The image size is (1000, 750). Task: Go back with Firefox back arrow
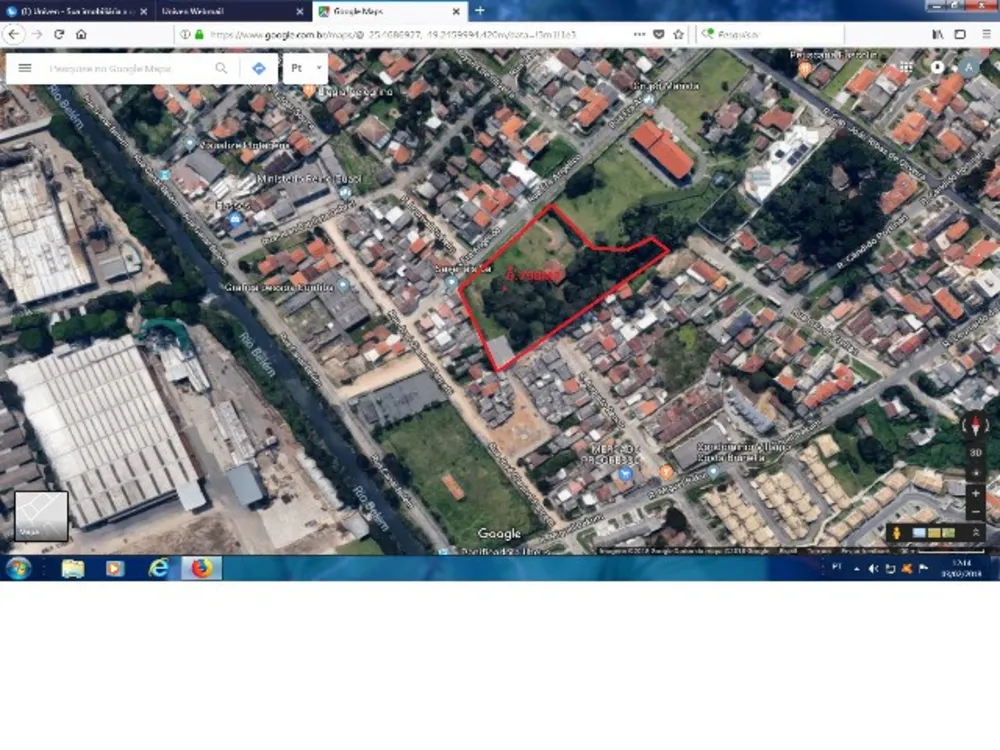tap(15, 34)
